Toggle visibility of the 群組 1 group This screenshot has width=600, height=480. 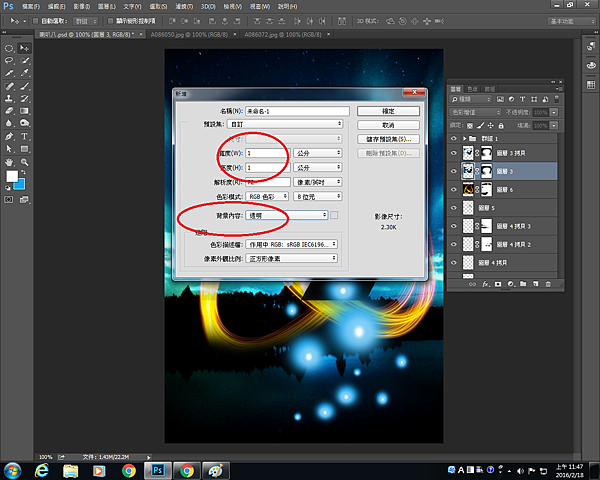tap(455, 137)
